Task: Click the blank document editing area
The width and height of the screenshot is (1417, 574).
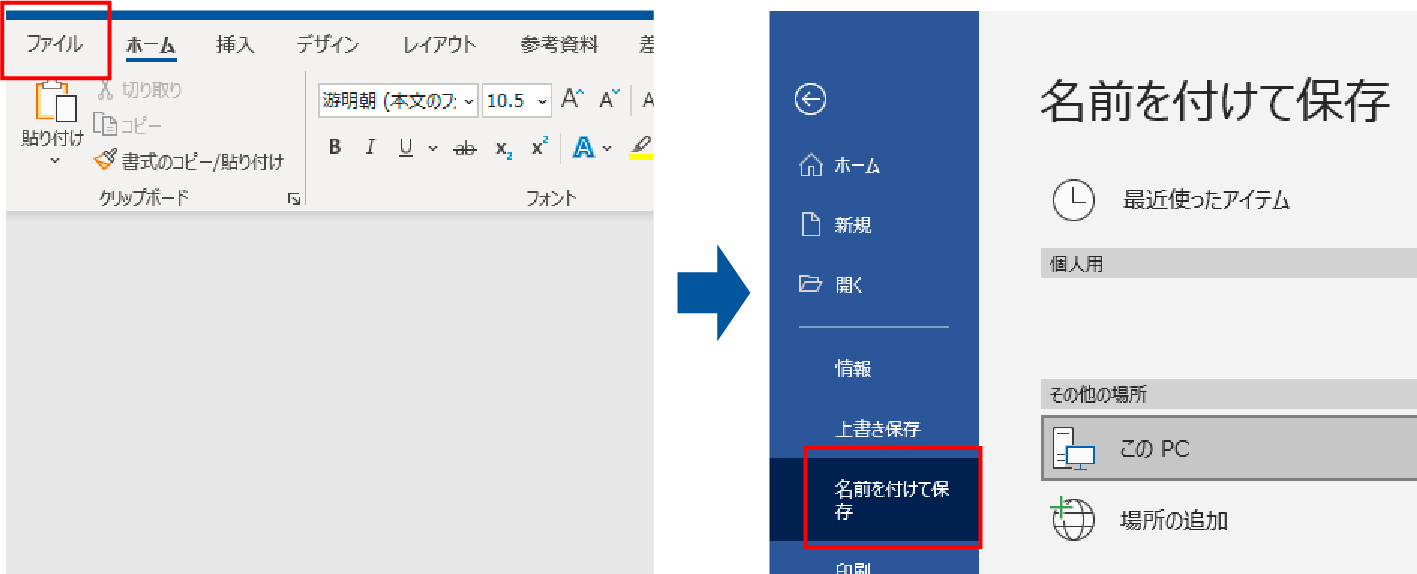Action: coord(330,392)
